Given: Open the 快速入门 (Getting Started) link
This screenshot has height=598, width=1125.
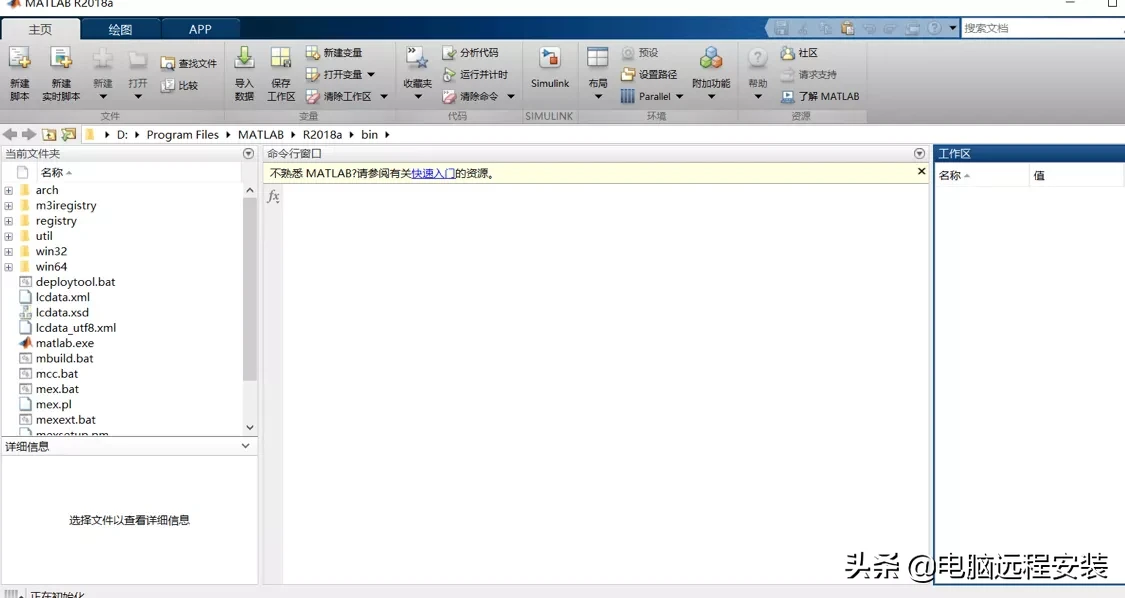Looking at the screenshot, I should point(433,173).
